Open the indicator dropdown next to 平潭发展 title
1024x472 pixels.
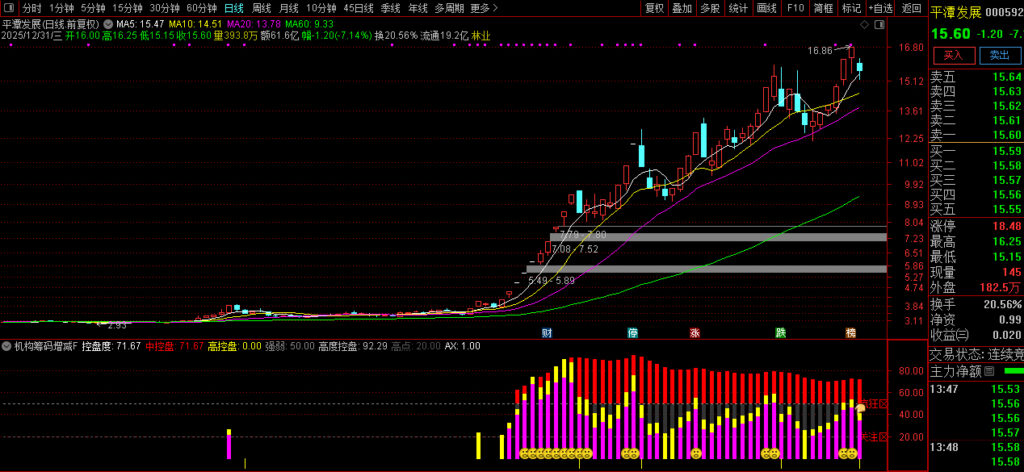point(107,22)
